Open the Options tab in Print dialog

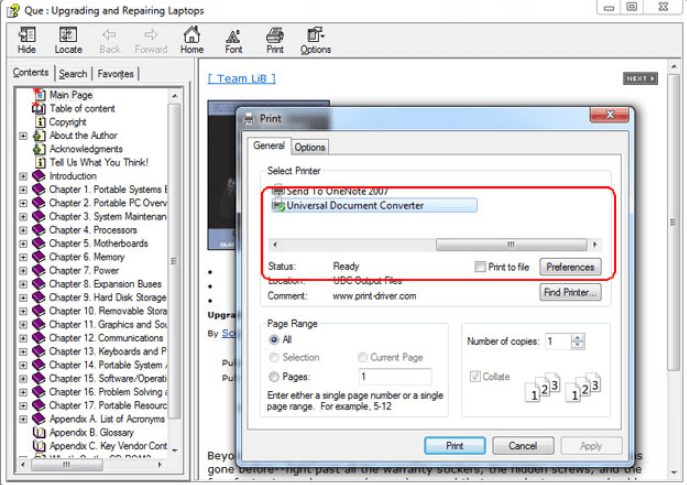pyautogui.click(x=310, y=147)
